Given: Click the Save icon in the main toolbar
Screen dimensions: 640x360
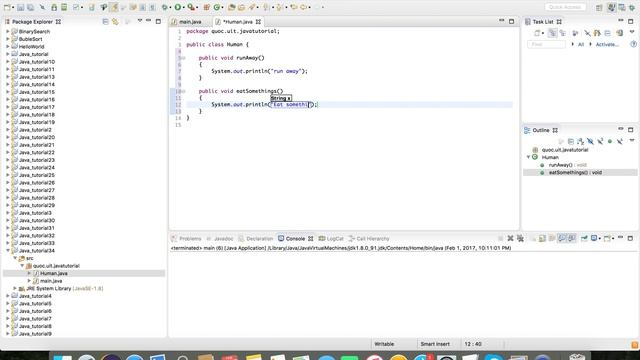Looking at the screenshot, I should click(x=20, y=7).
